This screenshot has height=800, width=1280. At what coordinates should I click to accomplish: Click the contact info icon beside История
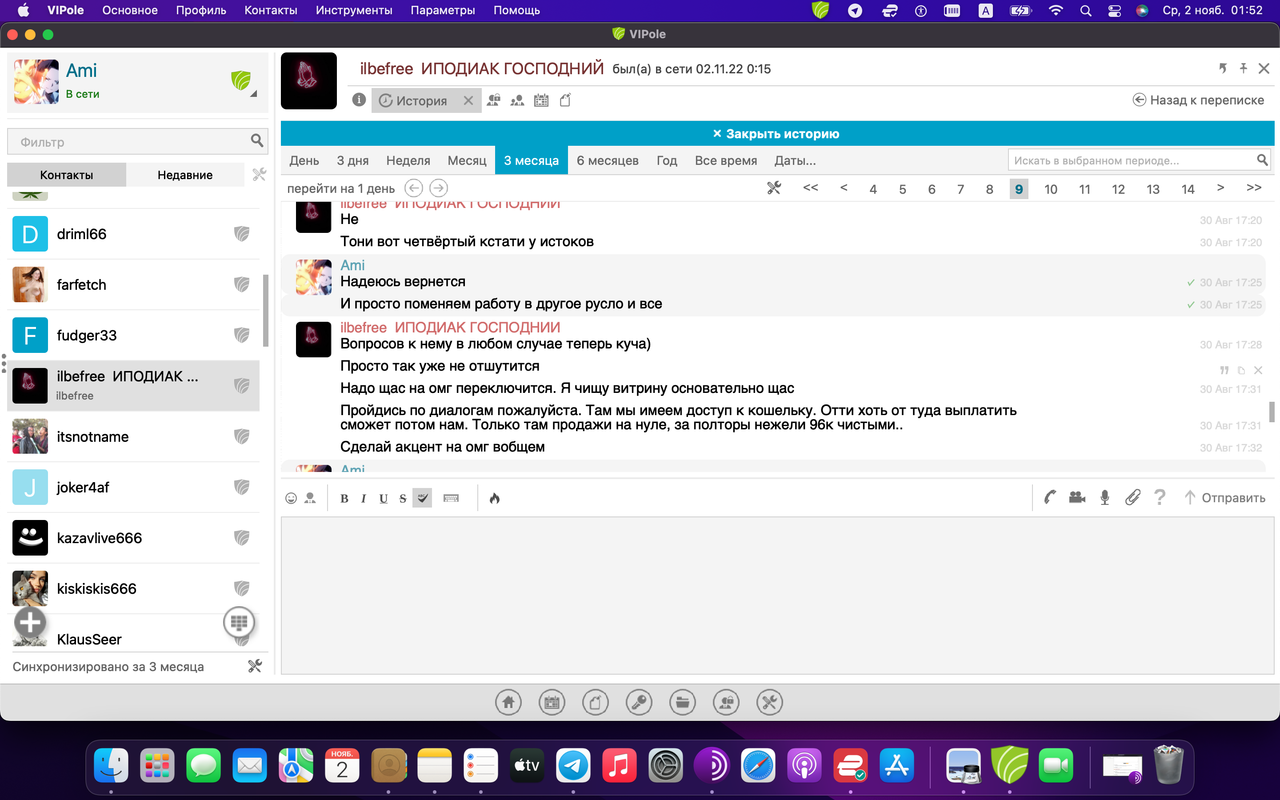[x=359, y=100]
